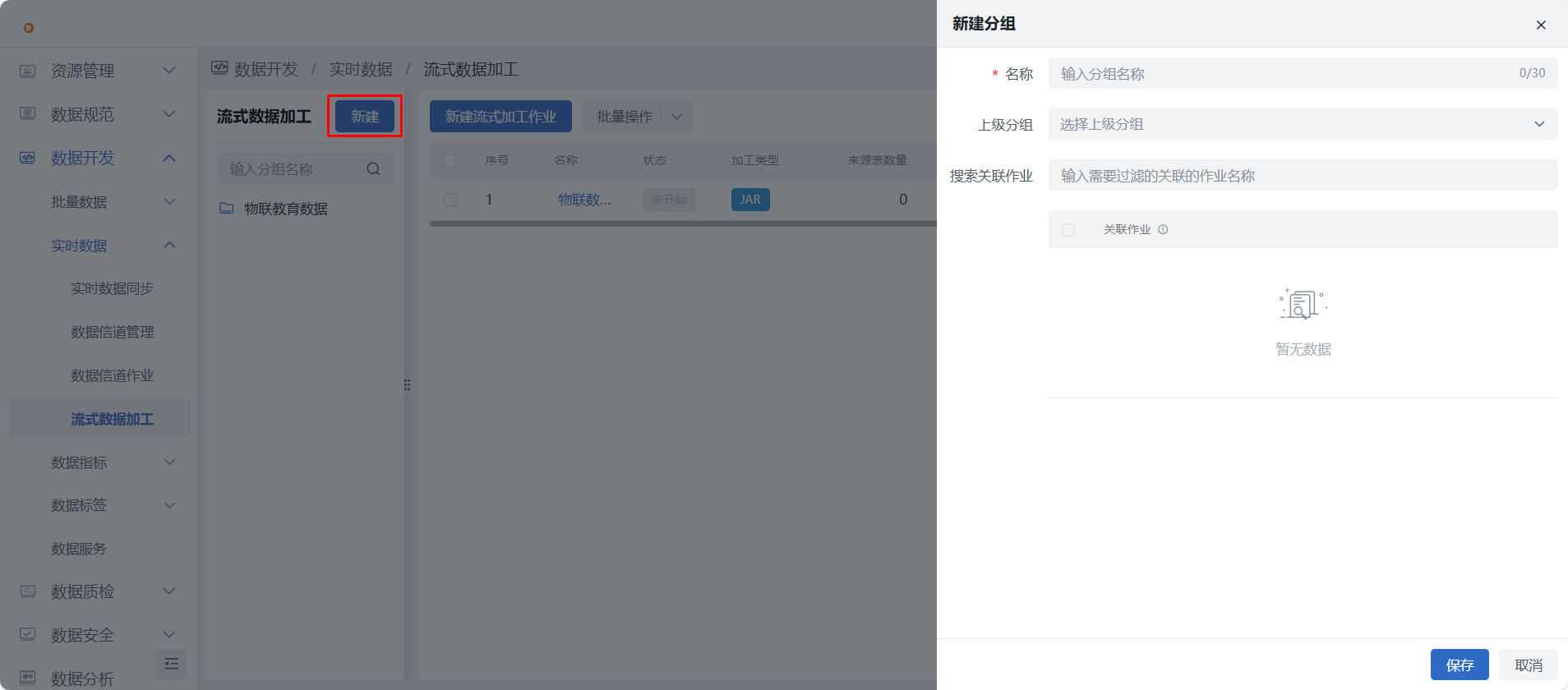Click the 取消 button
Screen dimensions: 1568x690
pyautogui.click(x=1529, y=665)
